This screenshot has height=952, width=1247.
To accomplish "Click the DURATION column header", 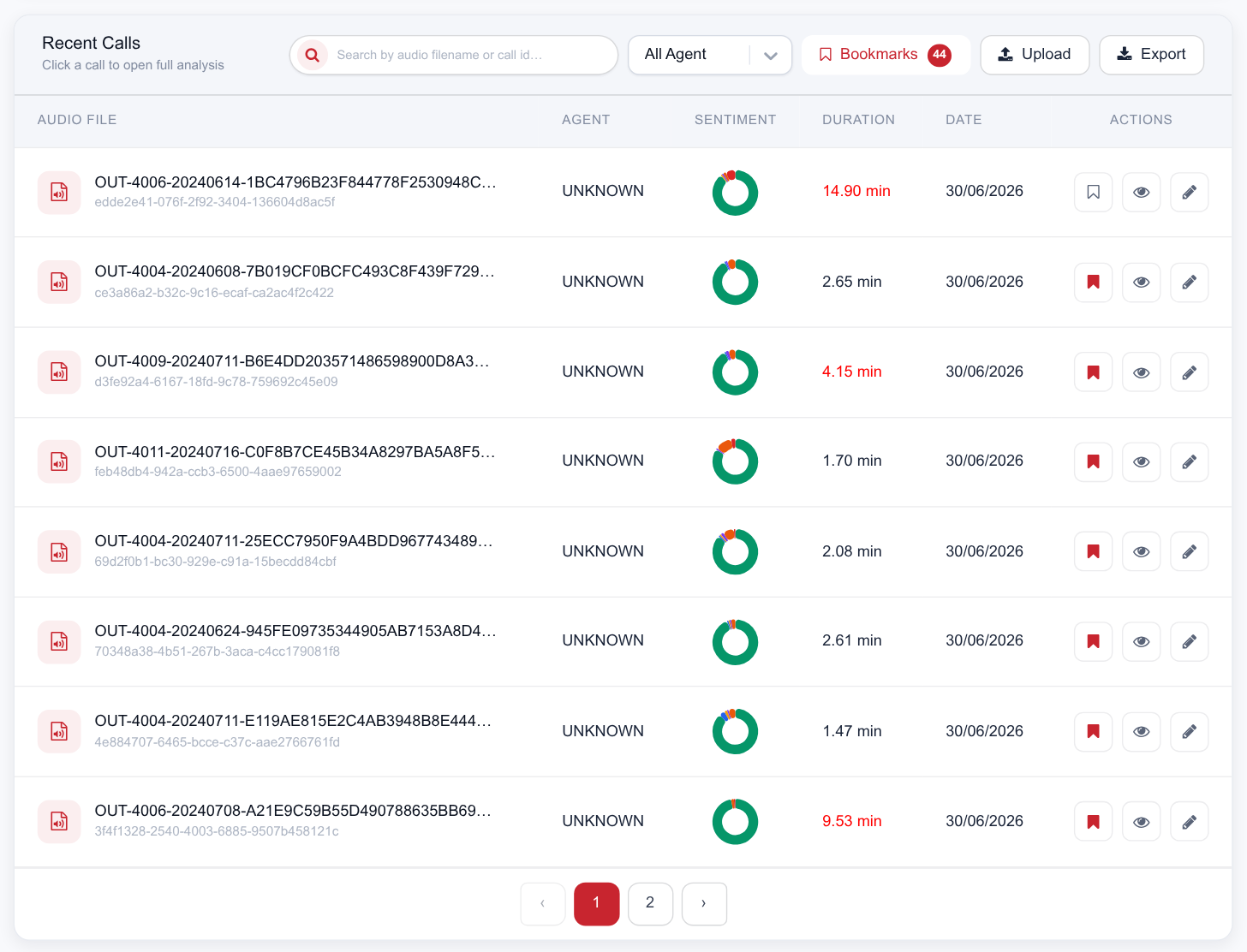I will point(858,120).
